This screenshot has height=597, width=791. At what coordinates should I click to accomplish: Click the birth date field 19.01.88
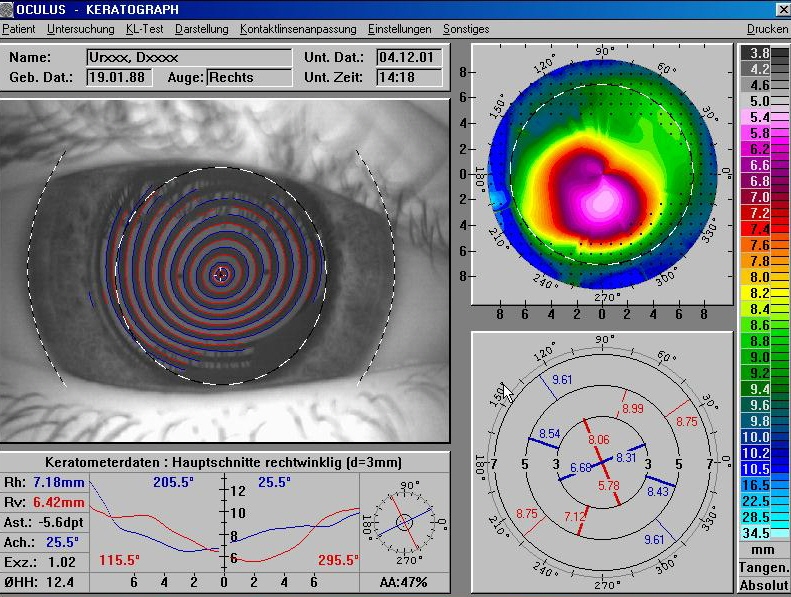tap(120, 77)
